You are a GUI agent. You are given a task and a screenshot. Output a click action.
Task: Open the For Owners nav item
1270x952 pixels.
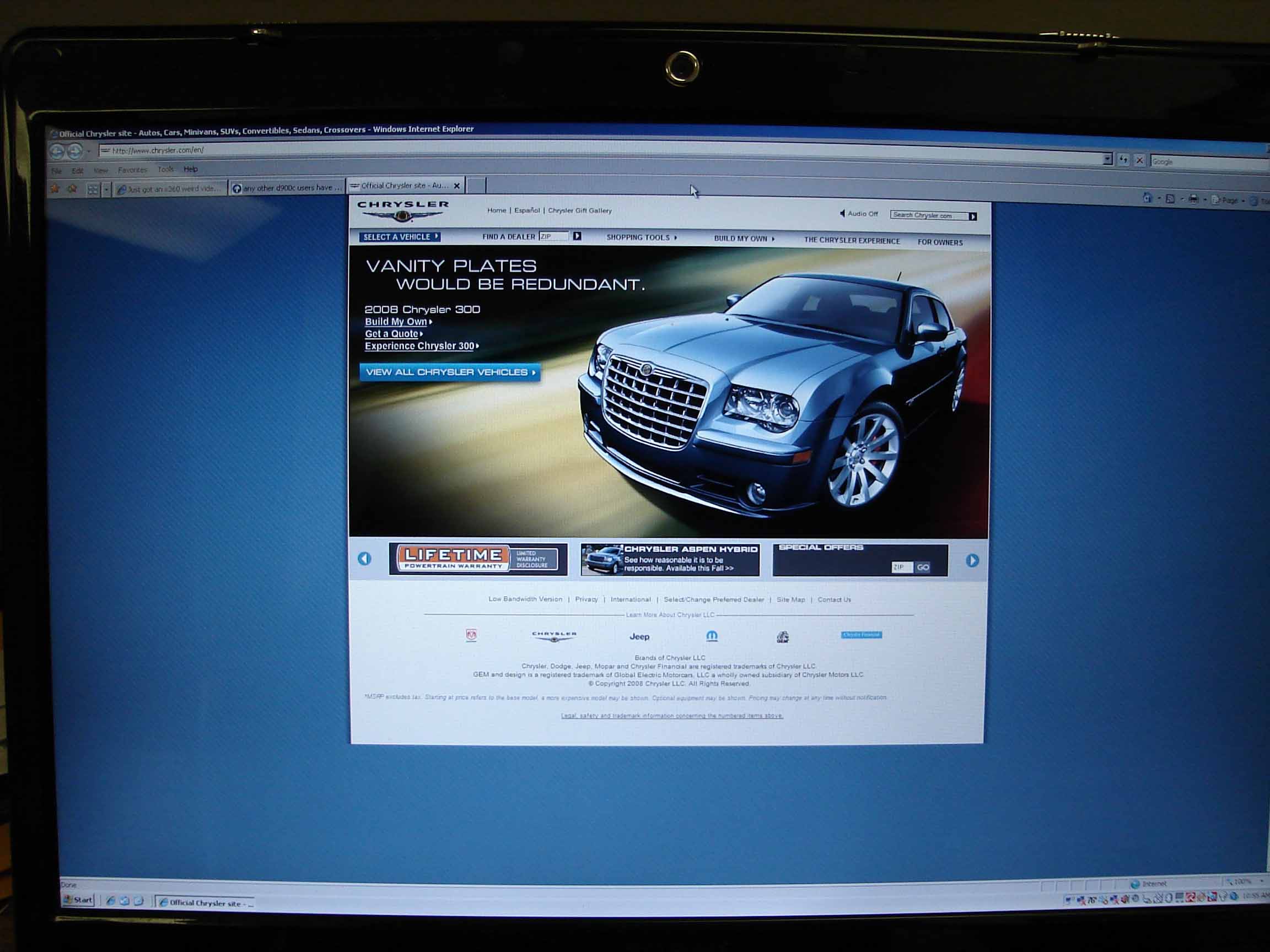tap(939, 242)
